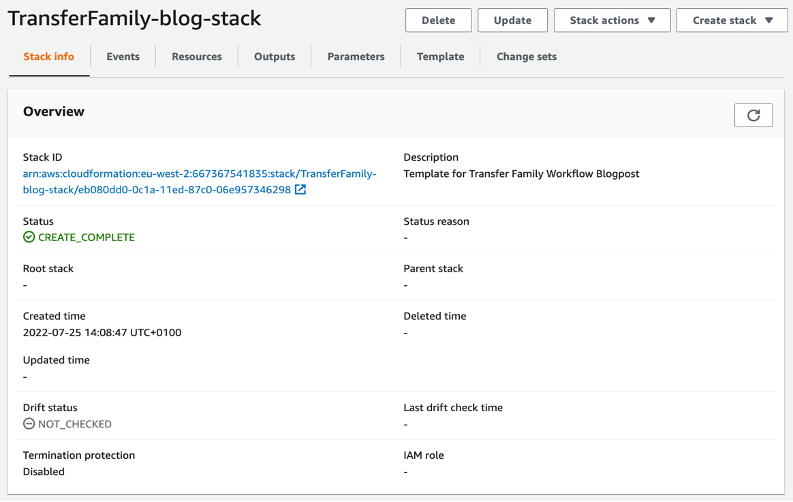Image resolution: width=793 pixels, height=502 pixels.
Task: Click the NOT_CHECKED drift status icon
Action: (29, 424)
